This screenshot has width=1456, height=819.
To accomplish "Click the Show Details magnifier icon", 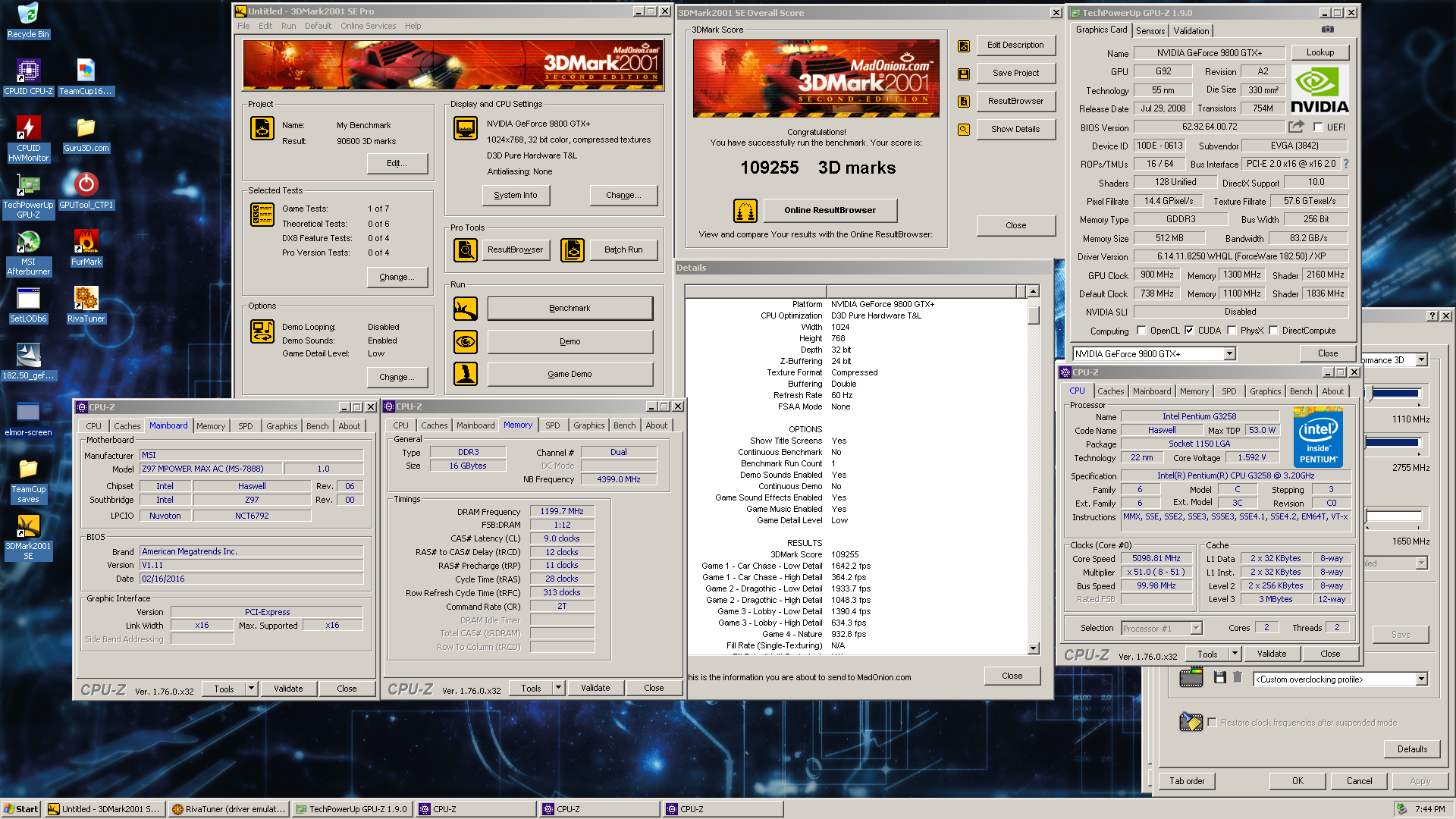I will click(964, 130).
